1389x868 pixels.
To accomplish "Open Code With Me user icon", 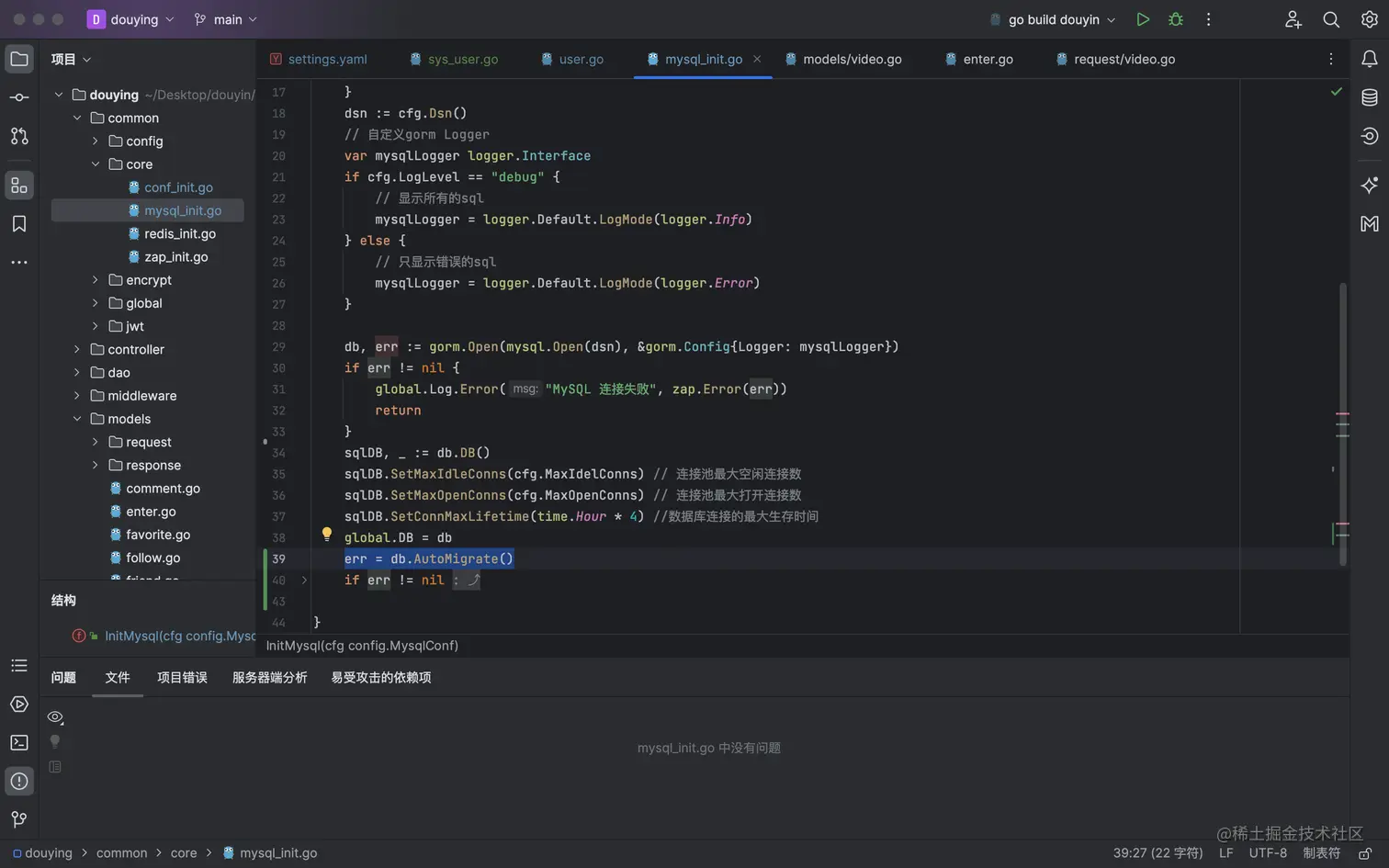I will pyautogui.click(x=1293, y=19).
